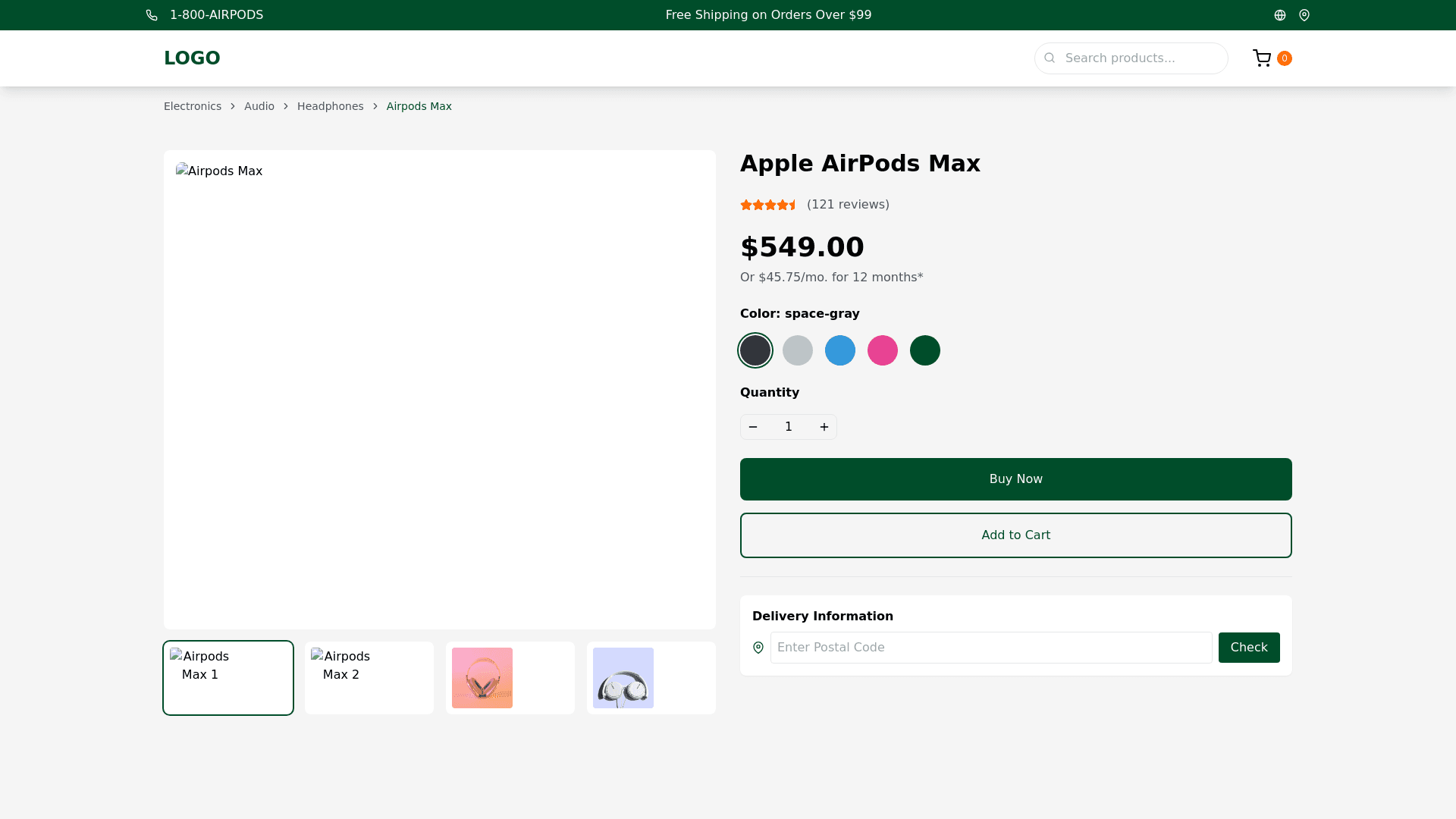Click Add to Cart button
This screenshot has height=819, width=1456.
coord(1015,535)
